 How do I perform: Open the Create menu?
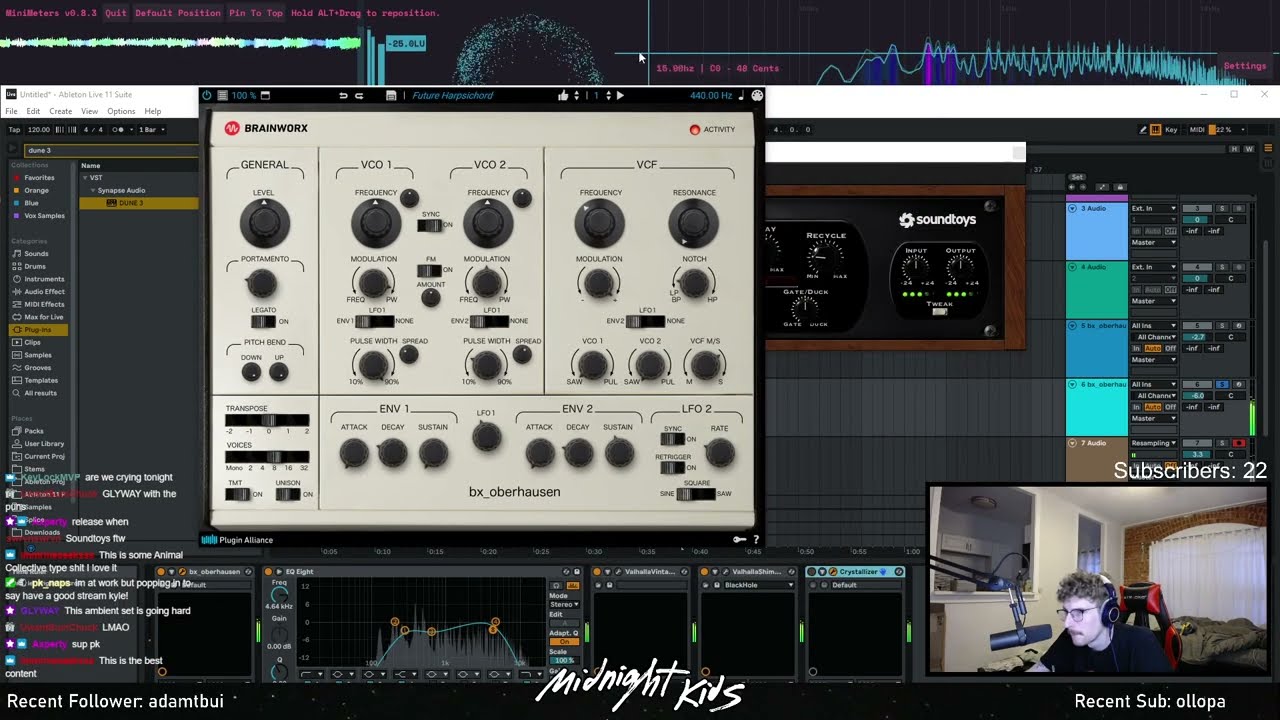point(61,111)
